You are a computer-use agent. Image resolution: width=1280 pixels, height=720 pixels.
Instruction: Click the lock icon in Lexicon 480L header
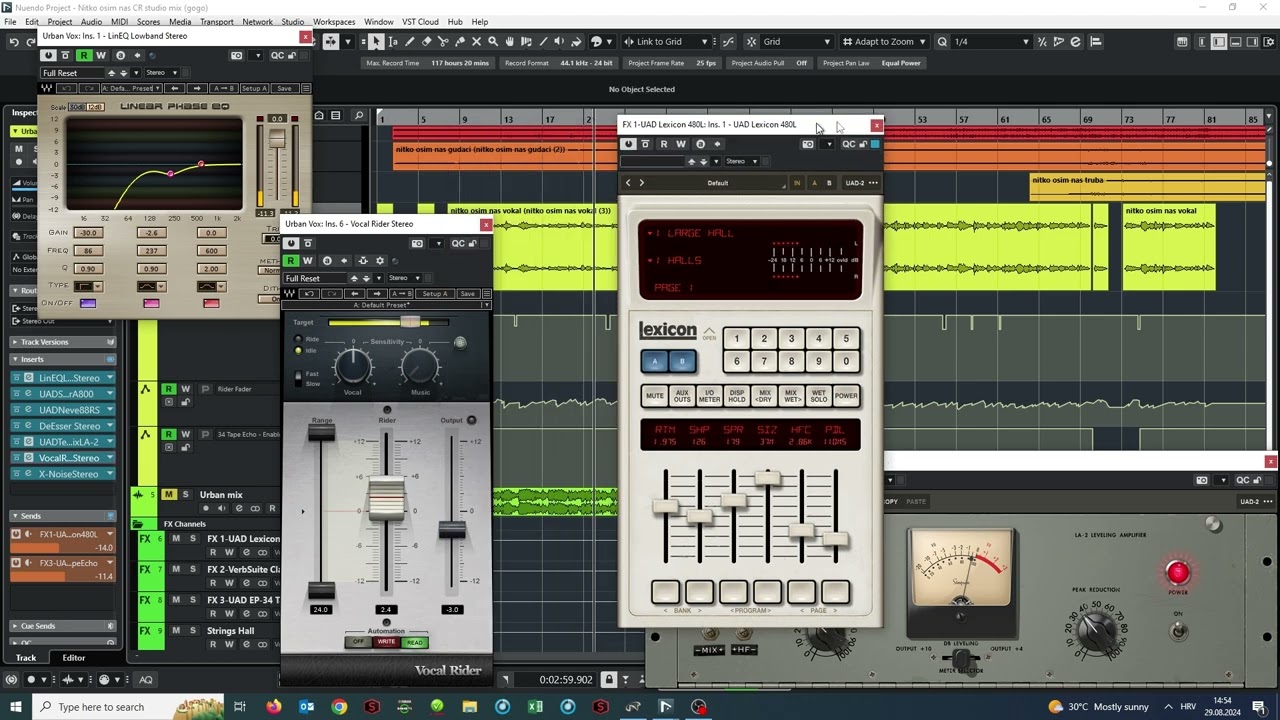click(x=863, y=144)
